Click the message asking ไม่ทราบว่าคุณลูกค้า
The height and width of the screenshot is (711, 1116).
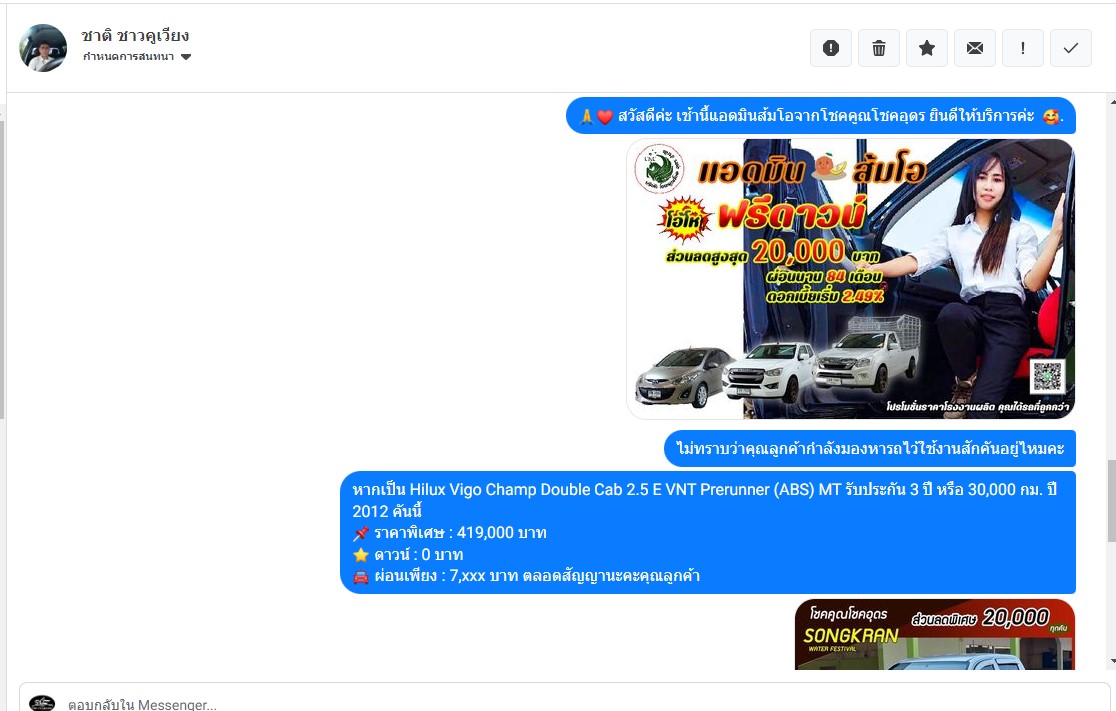[870, 448]
